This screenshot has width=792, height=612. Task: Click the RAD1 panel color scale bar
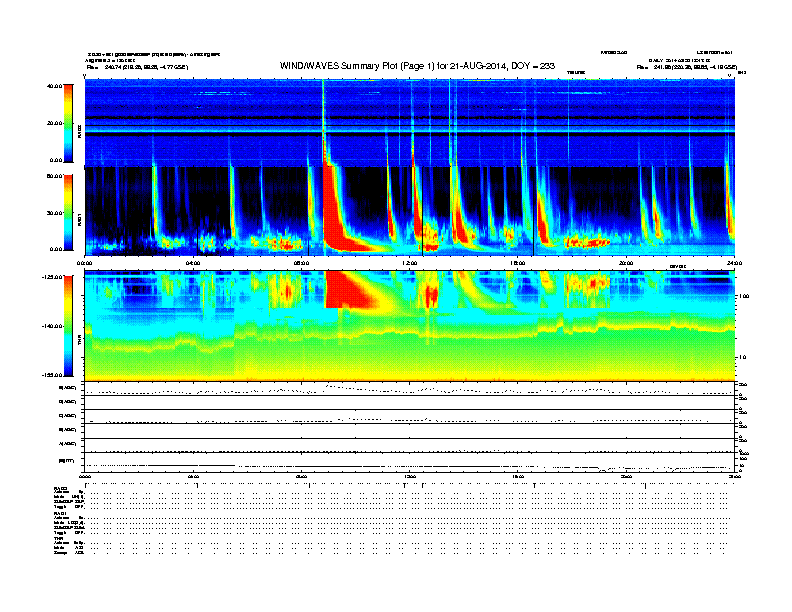(68, 213)
